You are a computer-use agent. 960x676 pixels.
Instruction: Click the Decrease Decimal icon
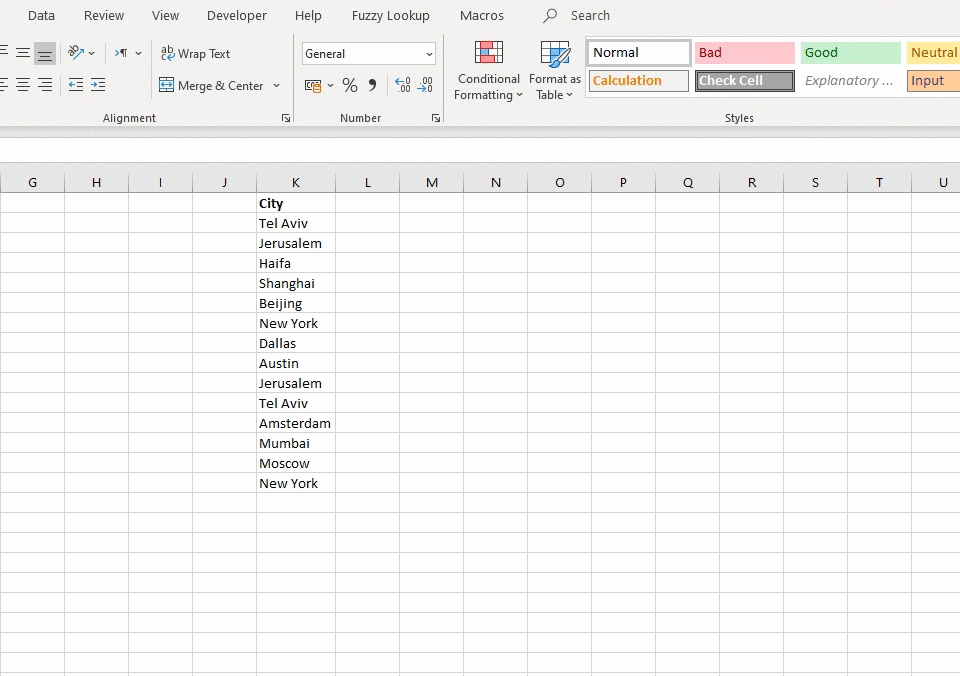425,86
